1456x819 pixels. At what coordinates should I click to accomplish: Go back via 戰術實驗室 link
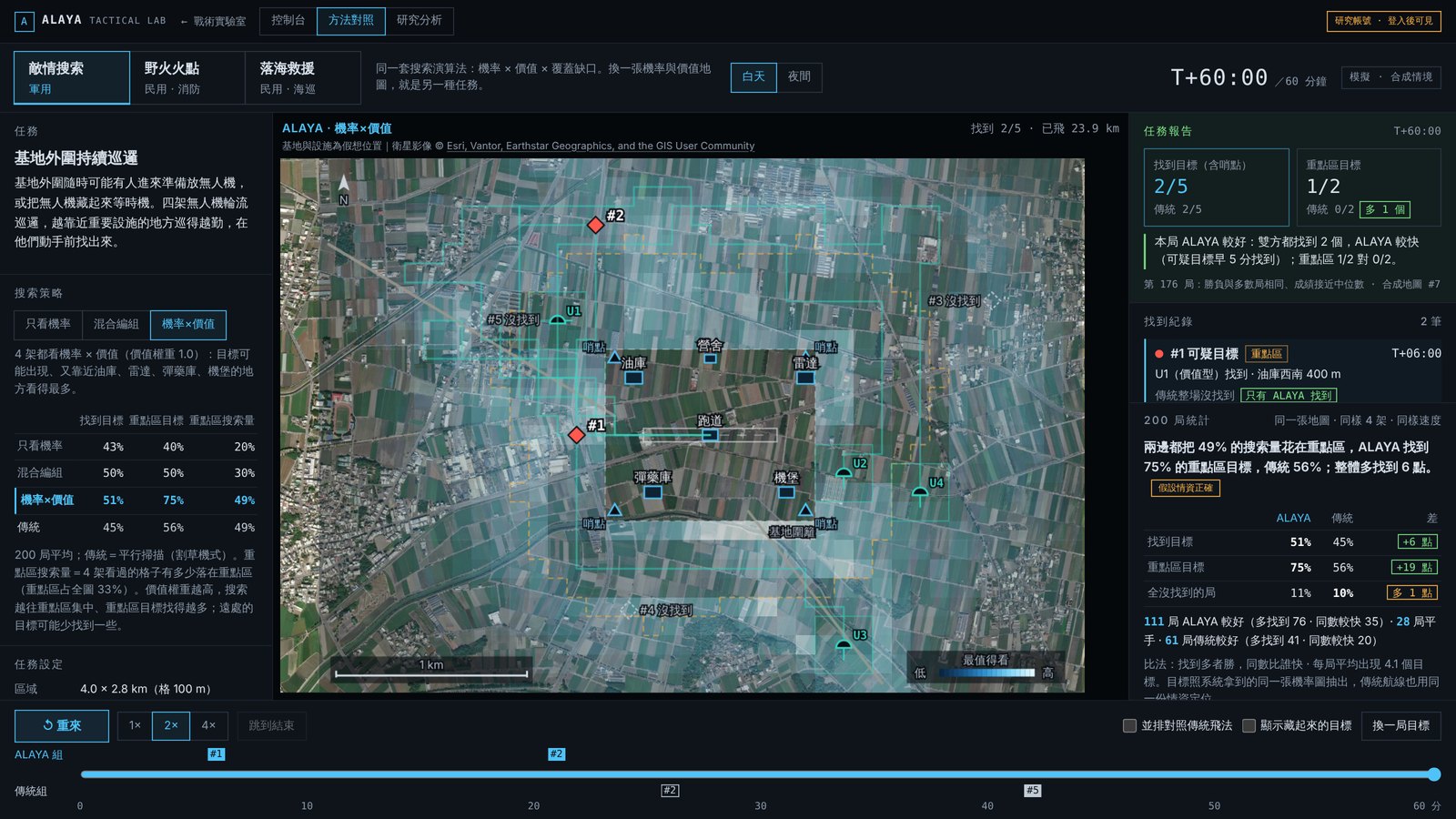pos(213,21)
